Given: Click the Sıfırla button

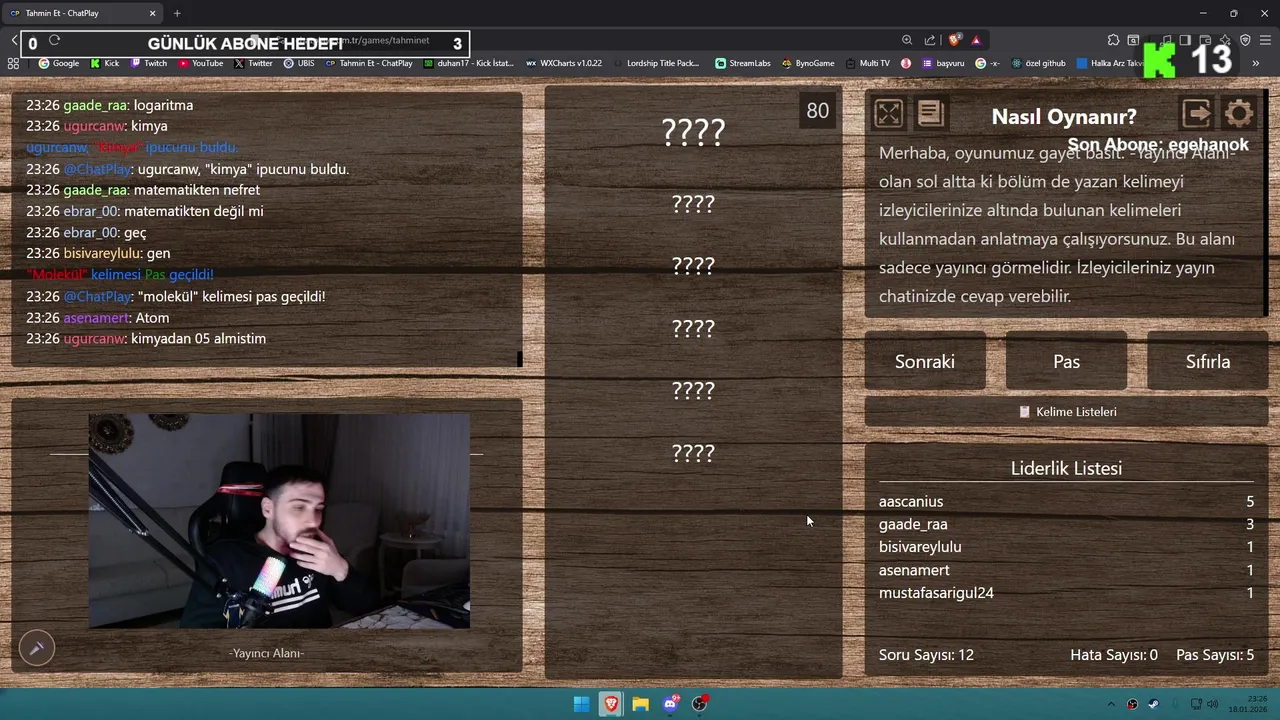Looking at the screenshot, I should coord(1208,362).
